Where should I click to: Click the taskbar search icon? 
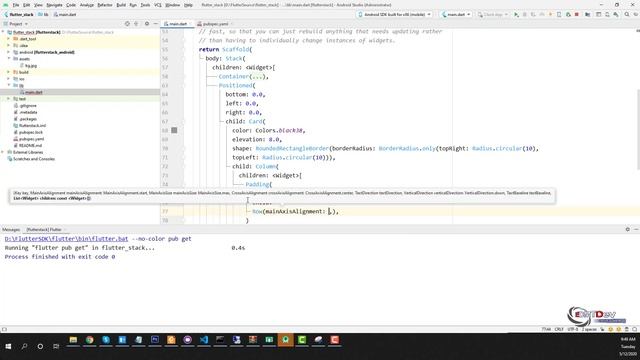[x=24, y=346]
